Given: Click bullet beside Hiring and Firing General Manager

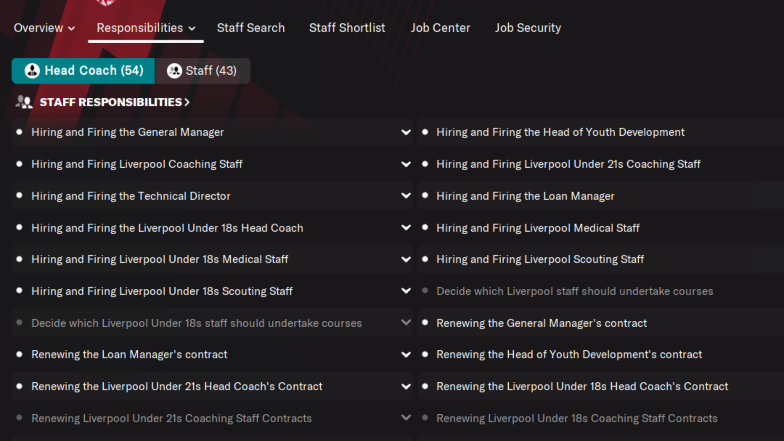Looking at the screenshot, I should tap(20, 132).
